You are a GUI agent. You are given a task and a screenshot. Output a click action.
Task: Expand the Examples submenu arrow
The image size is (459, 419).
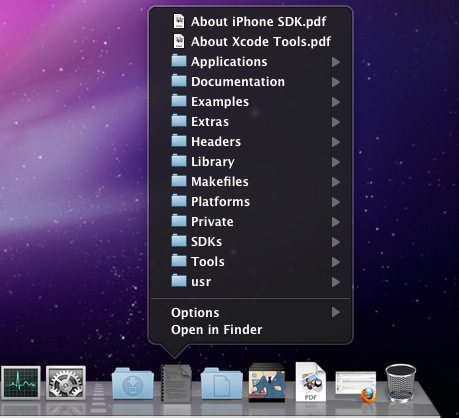pos(336,102)
